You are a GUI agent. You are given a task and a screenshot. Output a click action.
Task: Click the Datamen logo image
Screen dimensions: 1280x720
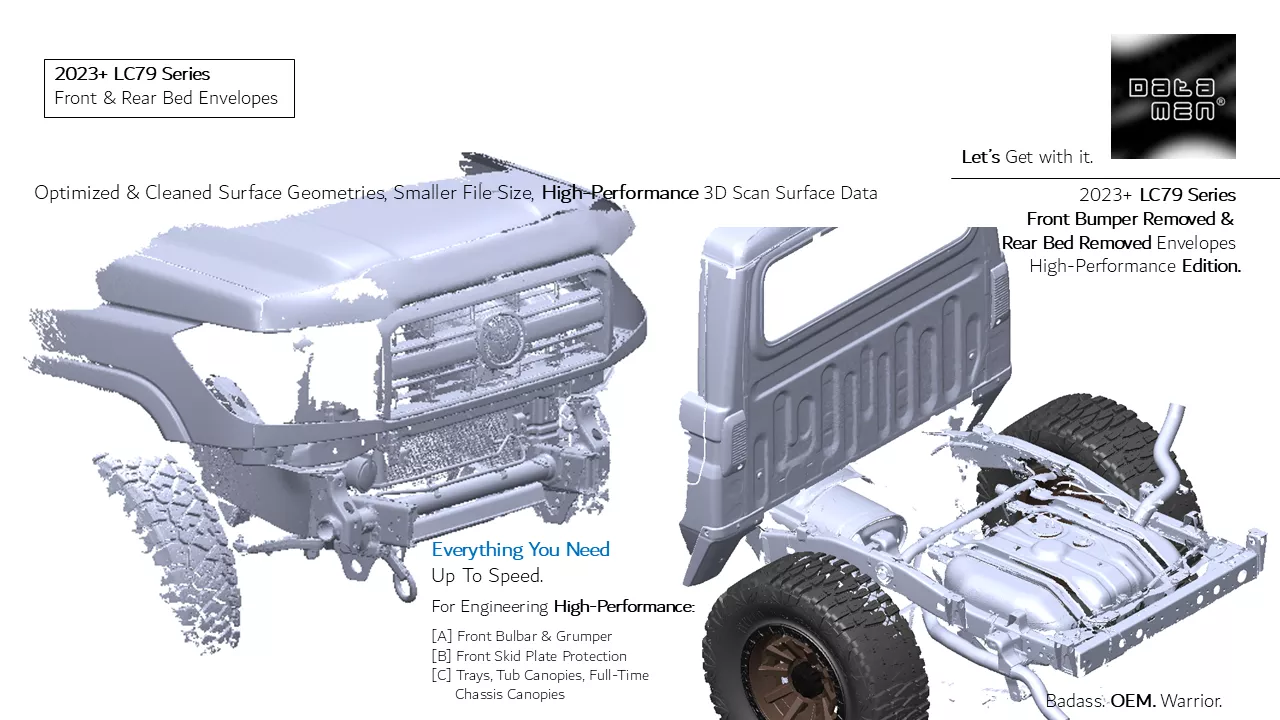click(x=1173, y=96)
